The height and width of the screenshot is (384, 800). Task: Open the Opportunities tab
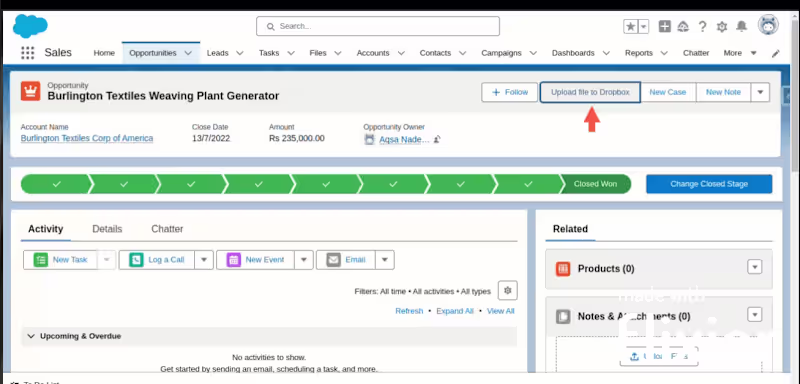coord(153,53)
